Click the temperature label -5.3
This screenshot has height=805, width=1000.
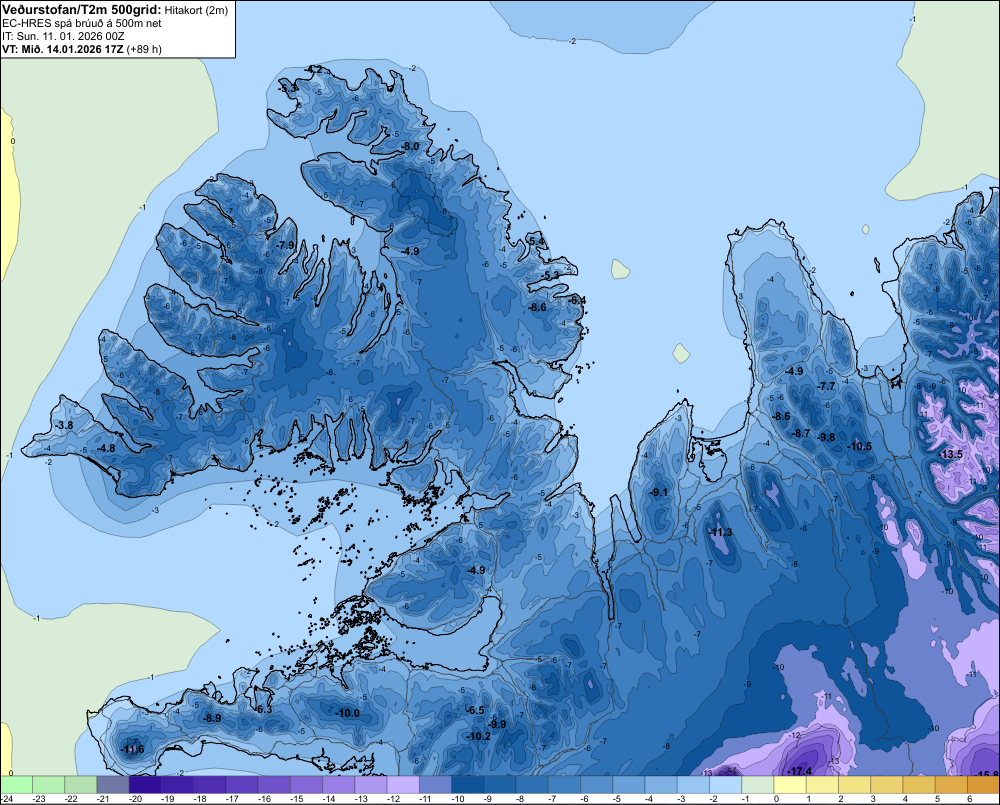click(x=551, y=275)
